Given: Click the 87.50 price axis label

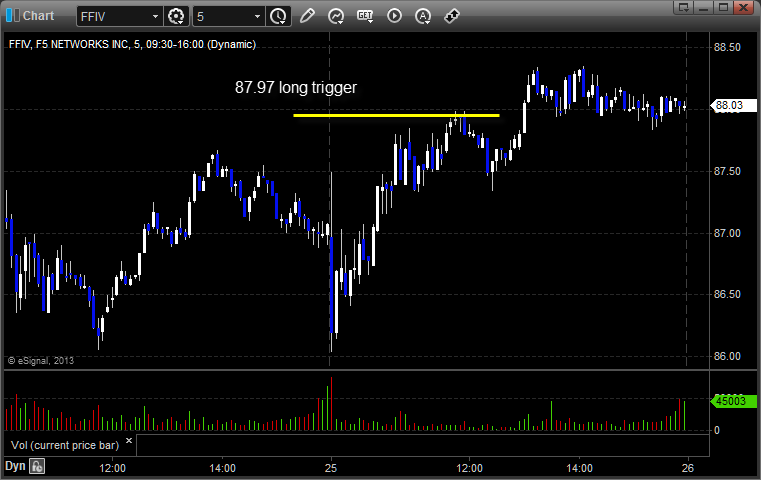Looking at the screenshot, I should click(728, 171).
